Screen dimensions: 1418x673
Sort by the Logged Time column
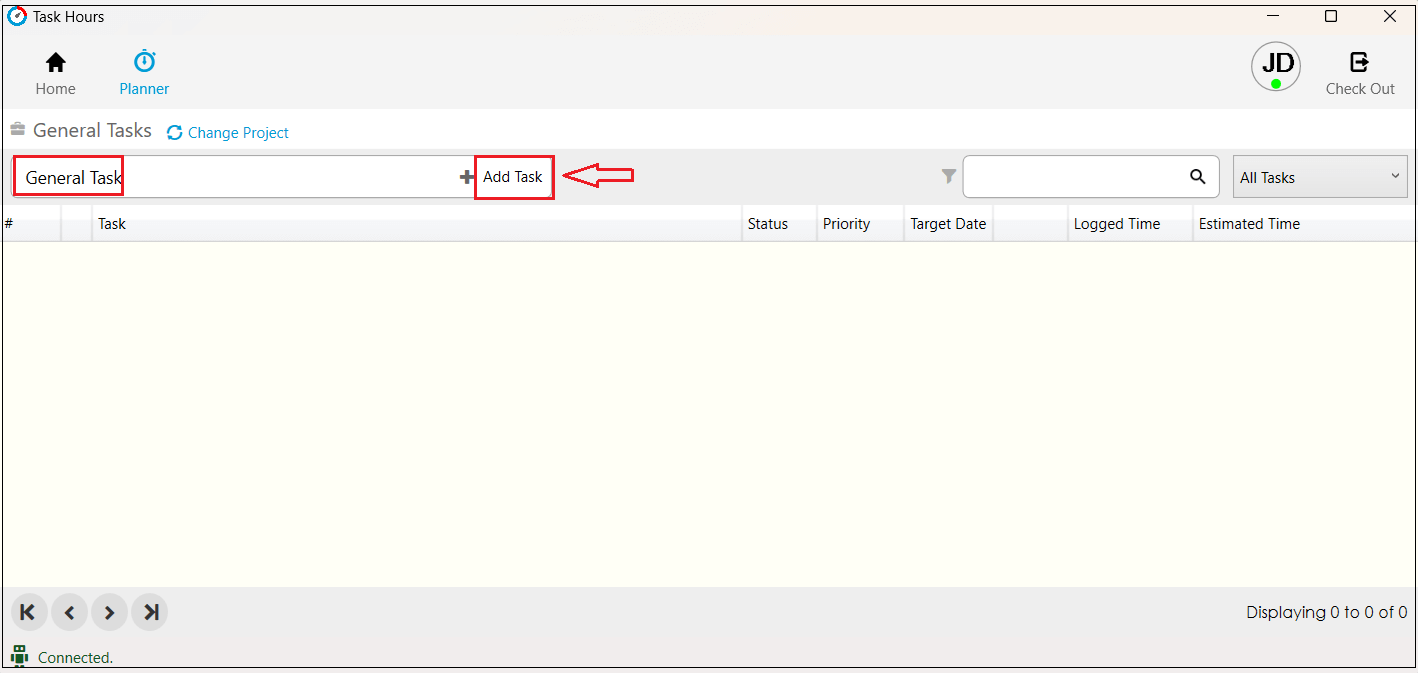tap(1130, 224)
